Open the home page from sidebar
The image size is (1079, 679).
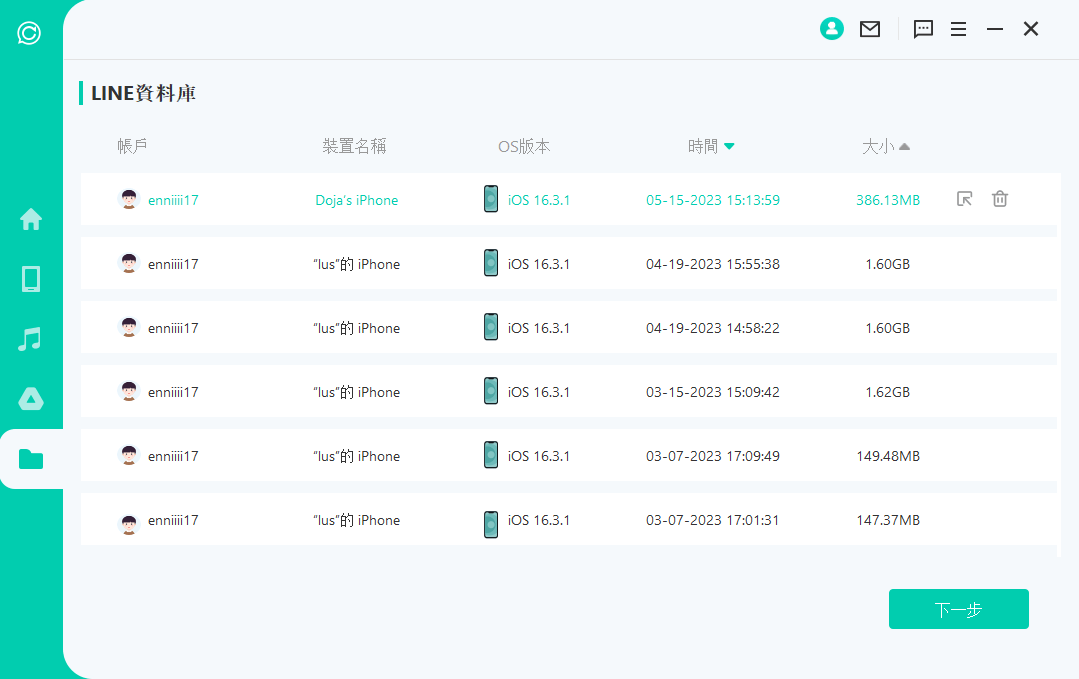point(31,219)
